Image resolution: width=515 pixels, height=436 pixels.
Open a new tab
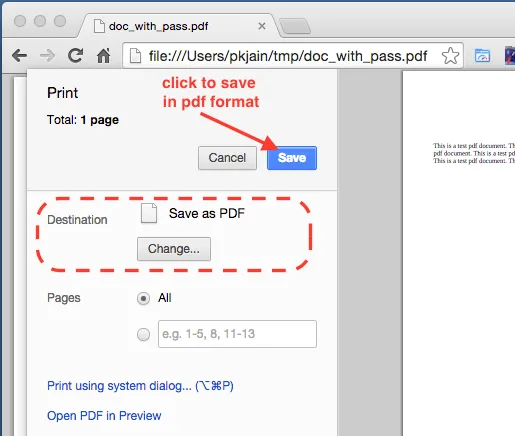(295, 27)
